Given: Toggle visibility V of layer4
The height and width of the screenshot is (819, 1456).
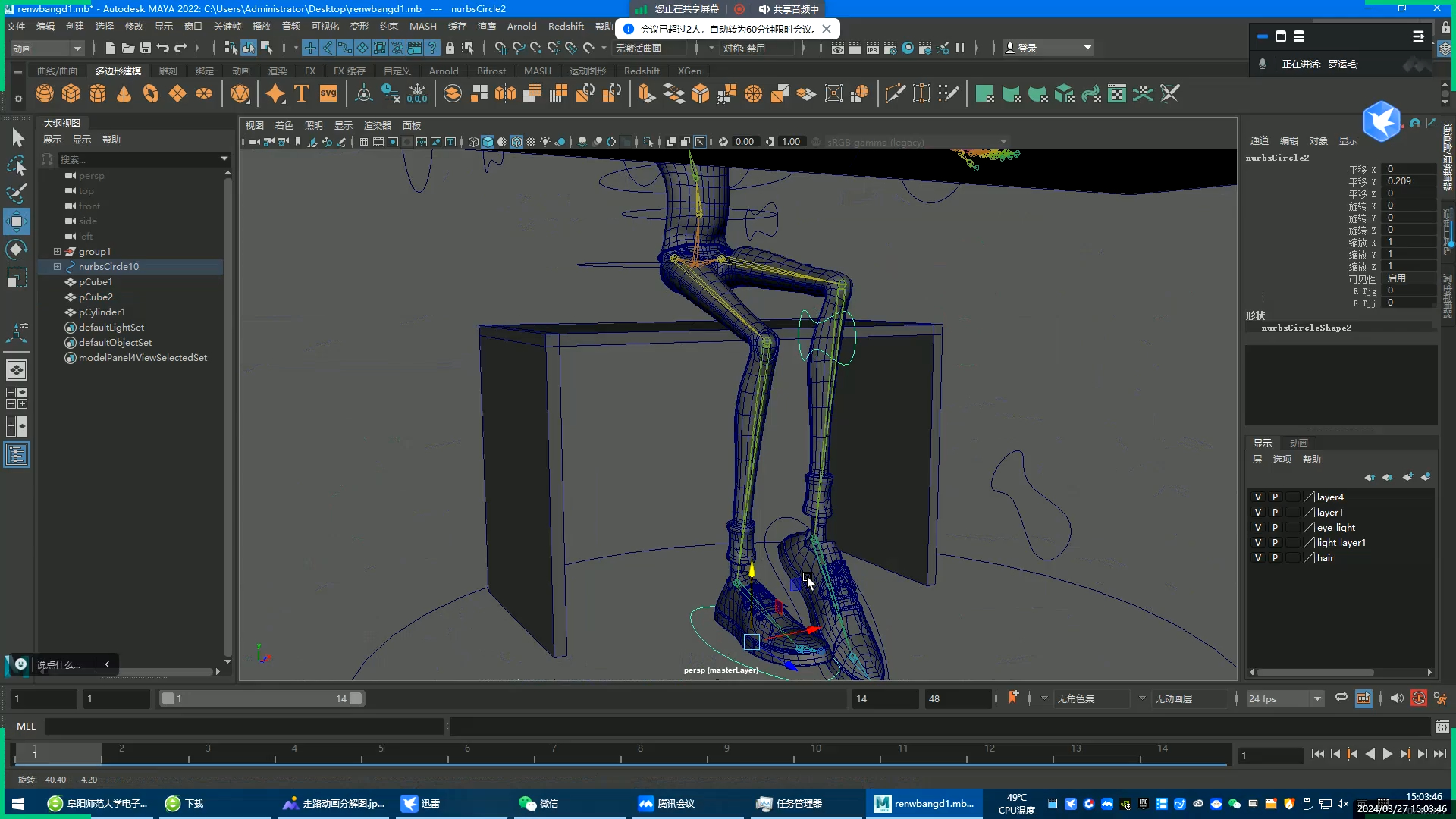Looking at the screenshot, I should [x=1258, y=497].
